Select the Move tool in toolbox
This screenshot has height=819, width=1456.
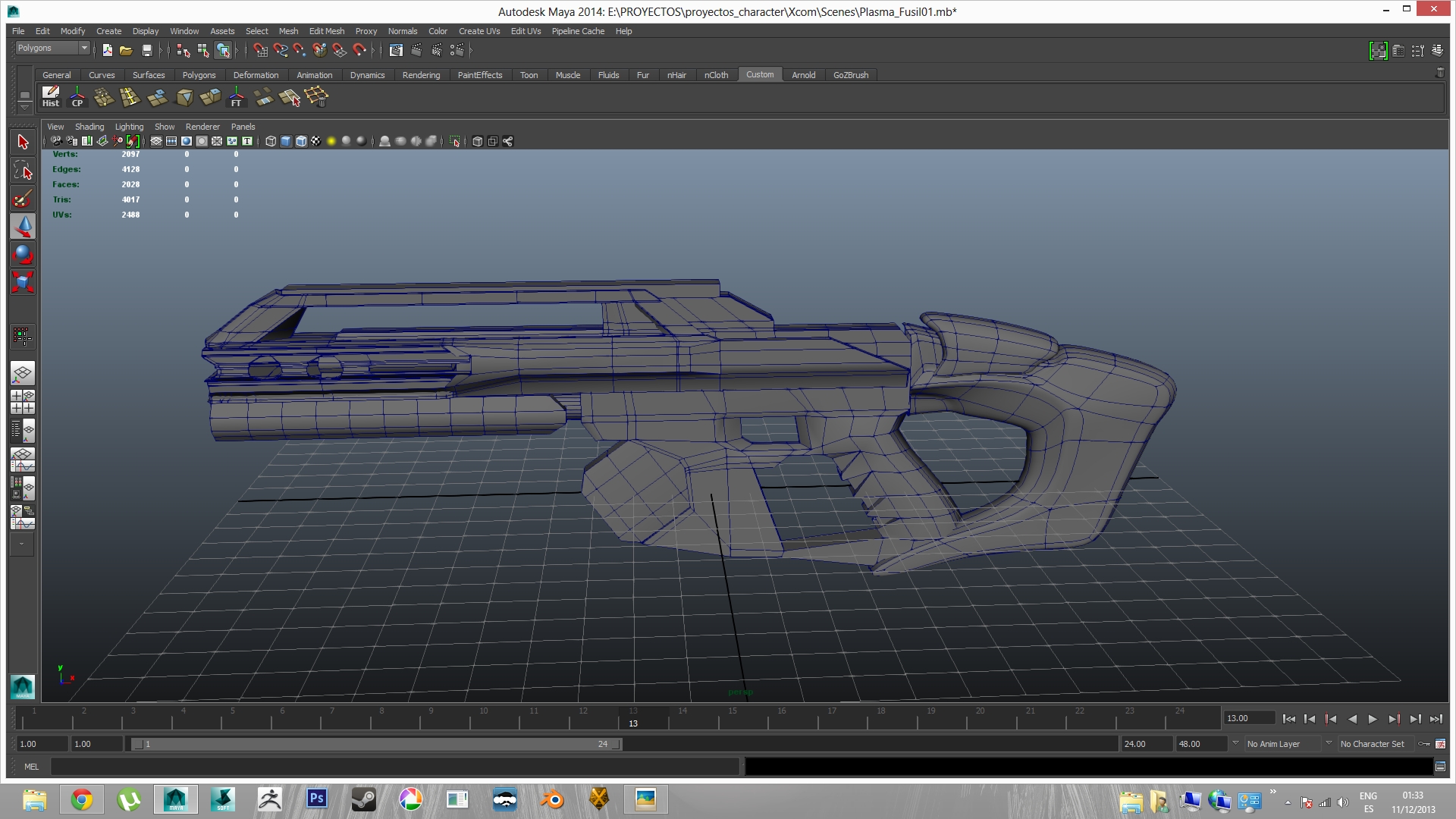[23, 226]
